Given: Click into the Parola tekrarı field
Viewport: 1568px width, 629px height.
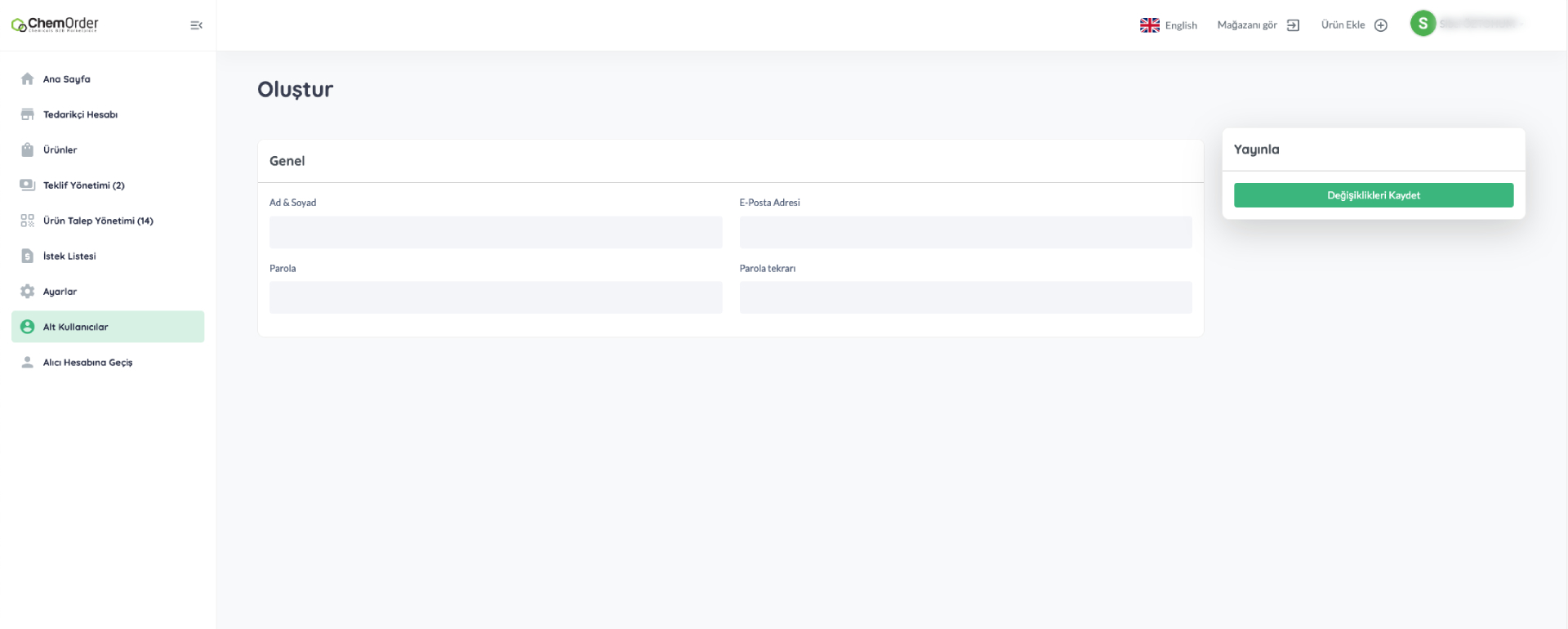Looking at the screenshot, I should click(965, 297).
